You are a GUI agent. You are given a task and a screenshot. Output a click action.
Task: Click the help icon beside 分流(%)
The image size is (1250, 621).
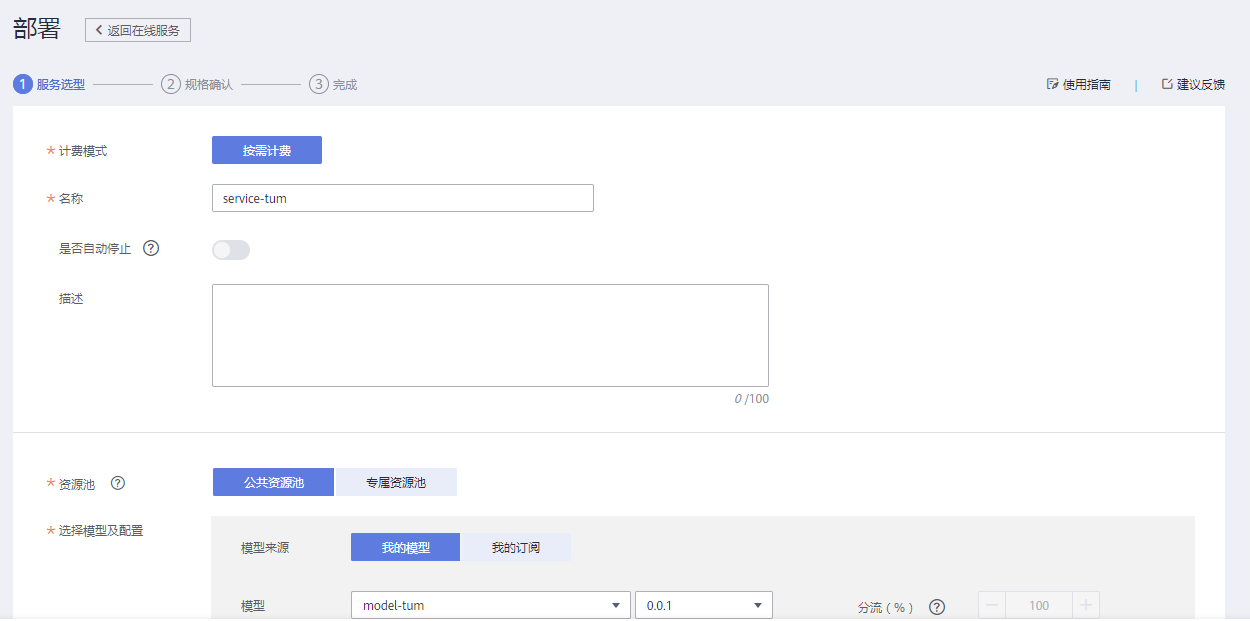[x=937, y=606]
